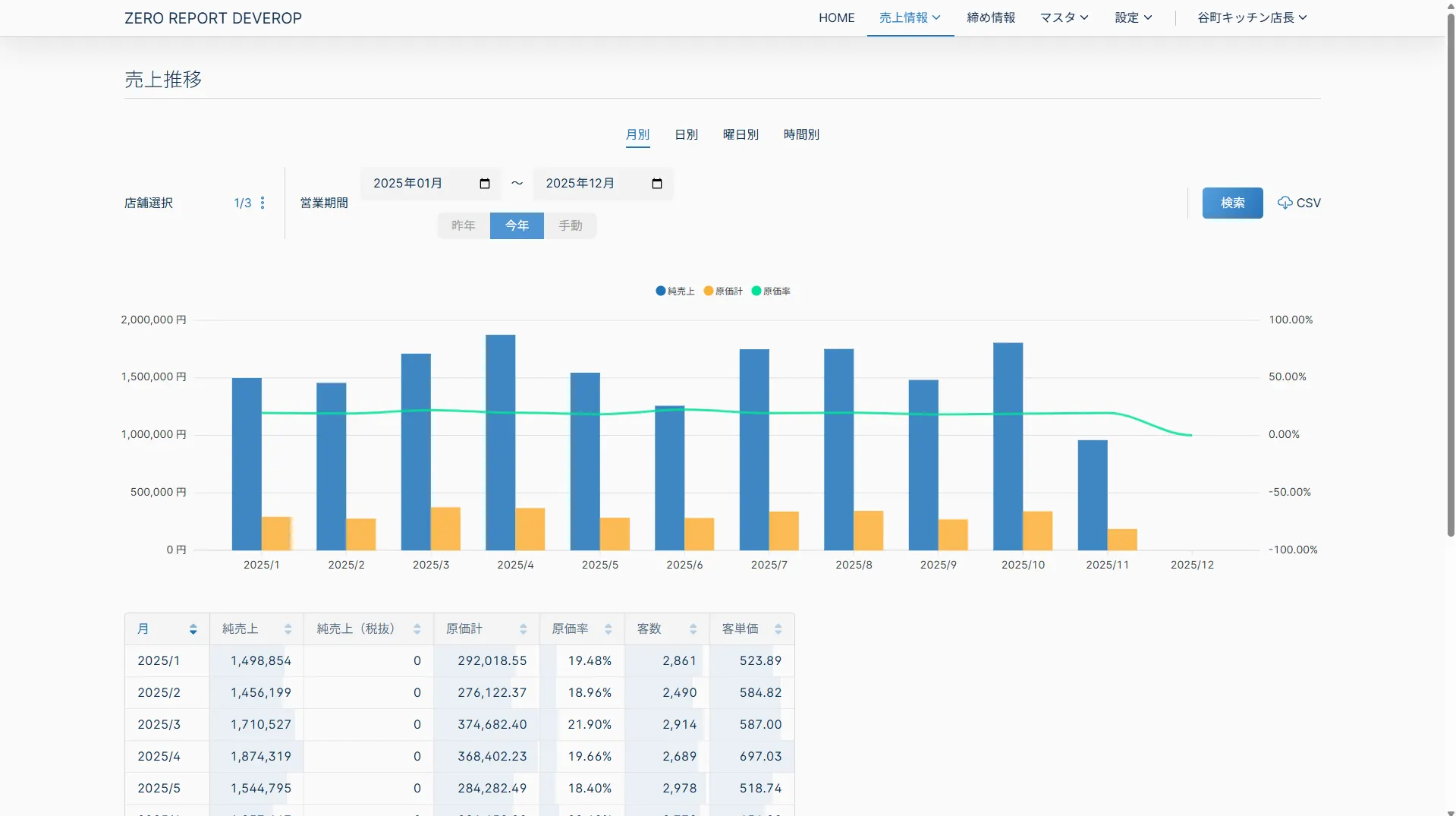Select the 昨年 period toggle

tap(463, 225)
